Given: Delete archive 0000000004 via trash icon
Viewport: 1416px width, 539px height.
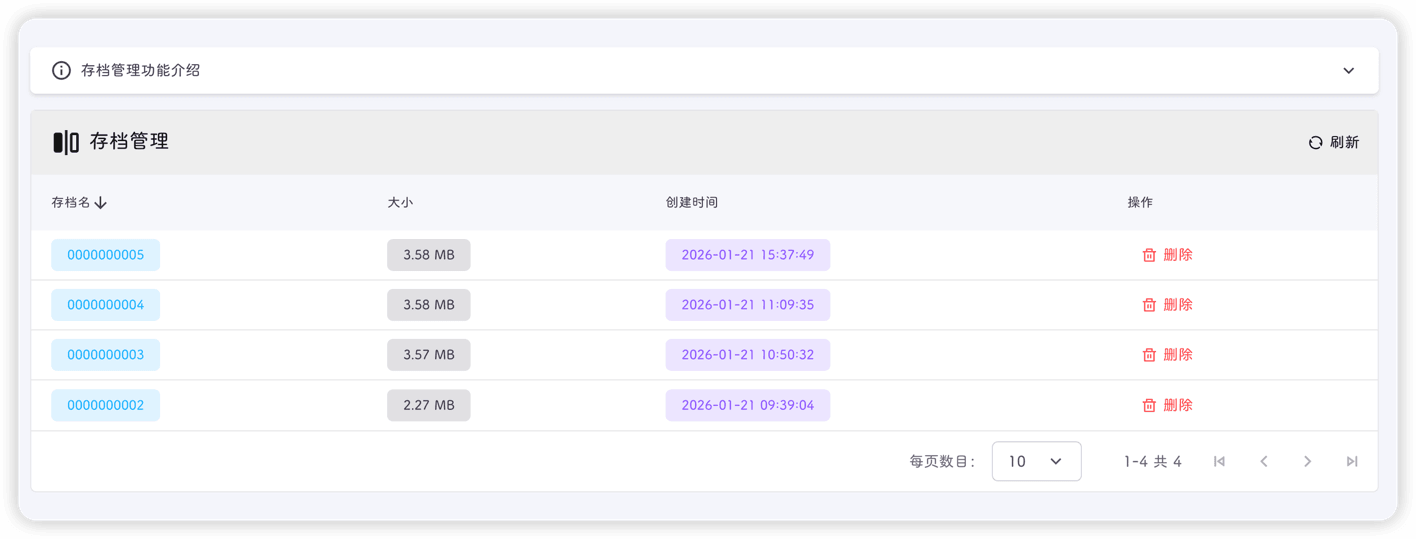Looking at the screenshot, I should (1149, 305).
